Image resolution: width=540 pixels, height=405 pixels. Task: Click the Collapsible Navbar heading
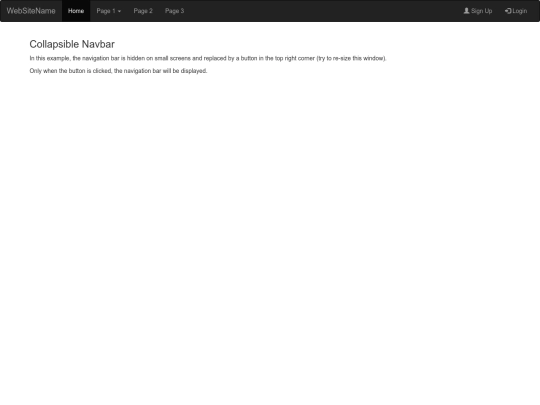72,44
